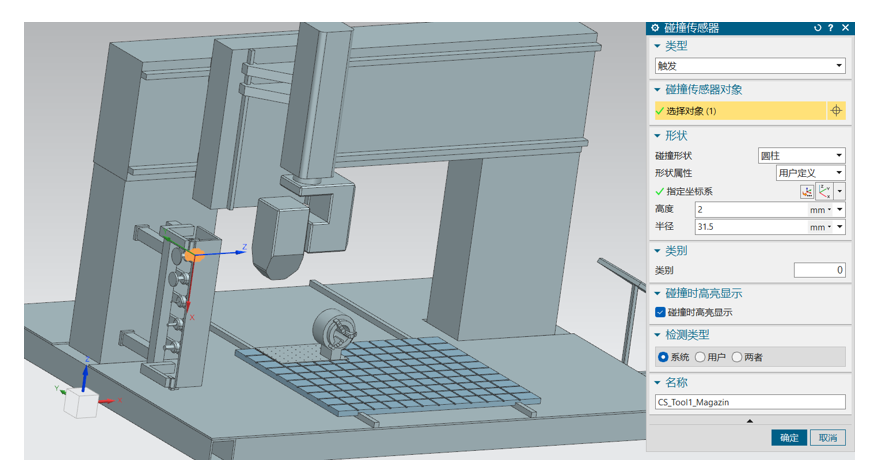
Task: Click the 名称 field with CS_Tool1_Magazin
Action: pos(750,402)
